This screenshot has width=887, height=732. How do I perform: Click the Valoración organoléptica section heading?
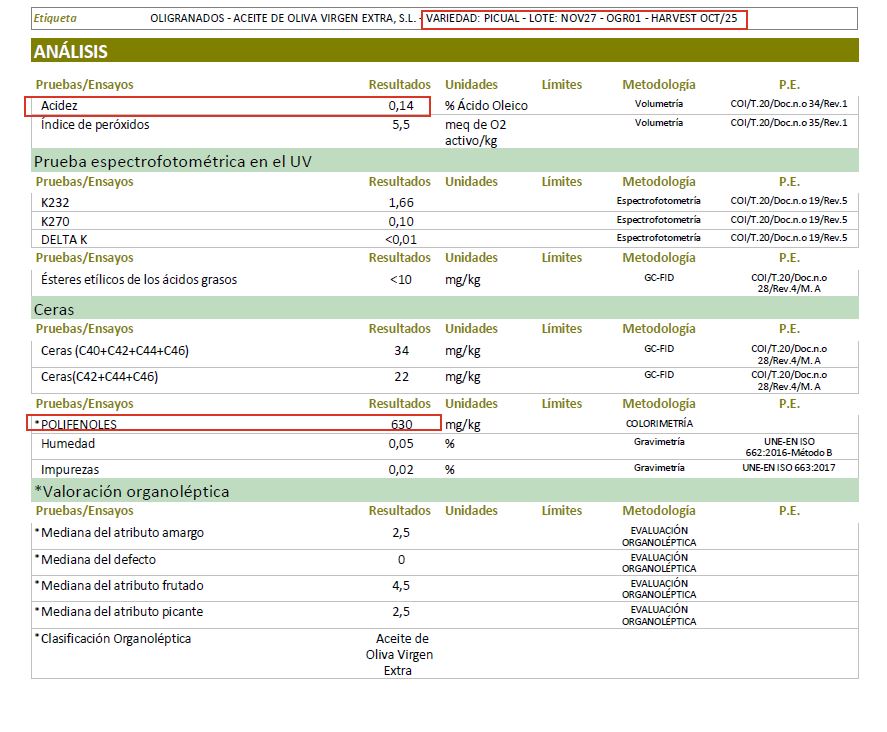coord(132,491)
